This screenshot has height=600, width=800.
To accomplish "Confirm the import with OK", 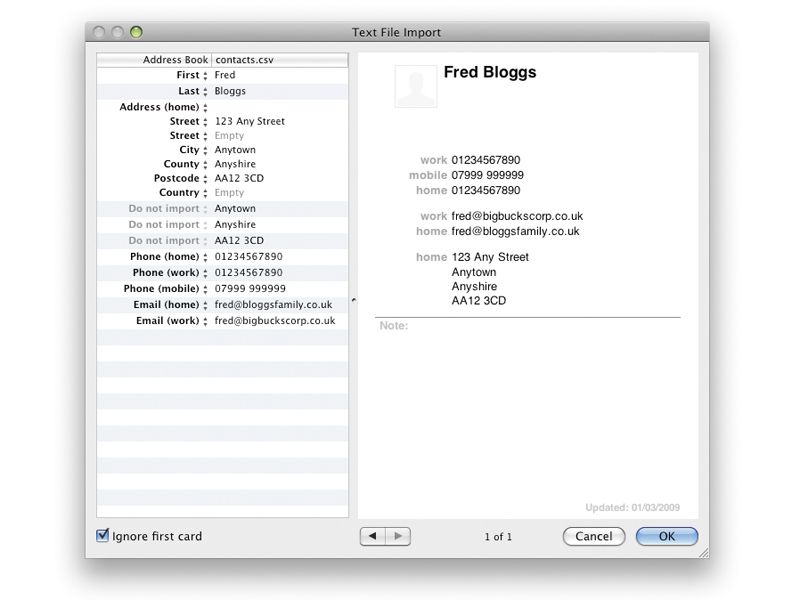I will click(x=665, y=536).
